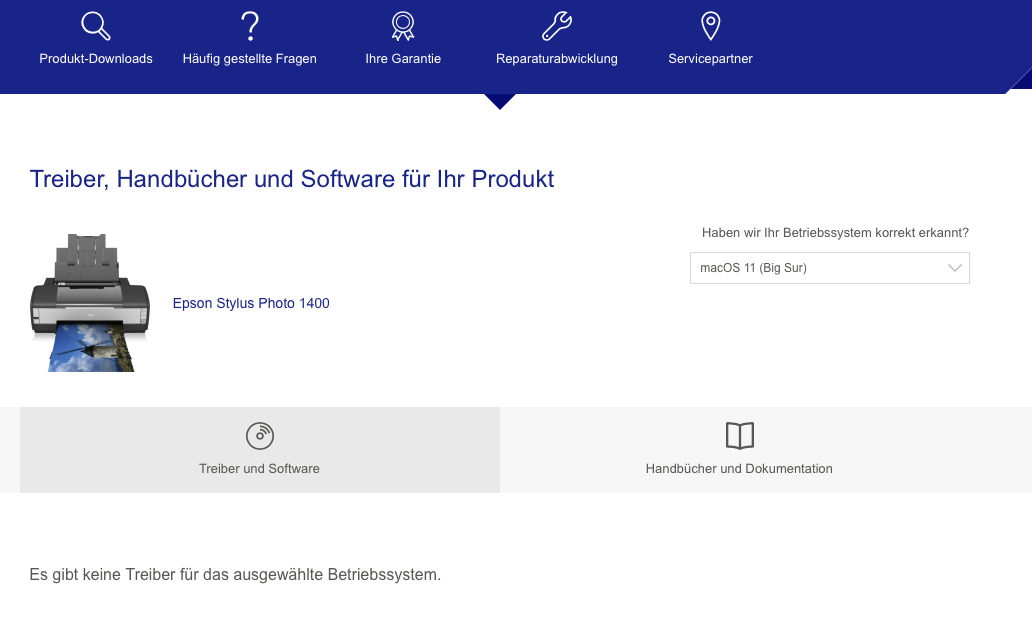Click the map pin icon for Servicepartner
Screen dimensions: 1032x644
pos(710,26)
